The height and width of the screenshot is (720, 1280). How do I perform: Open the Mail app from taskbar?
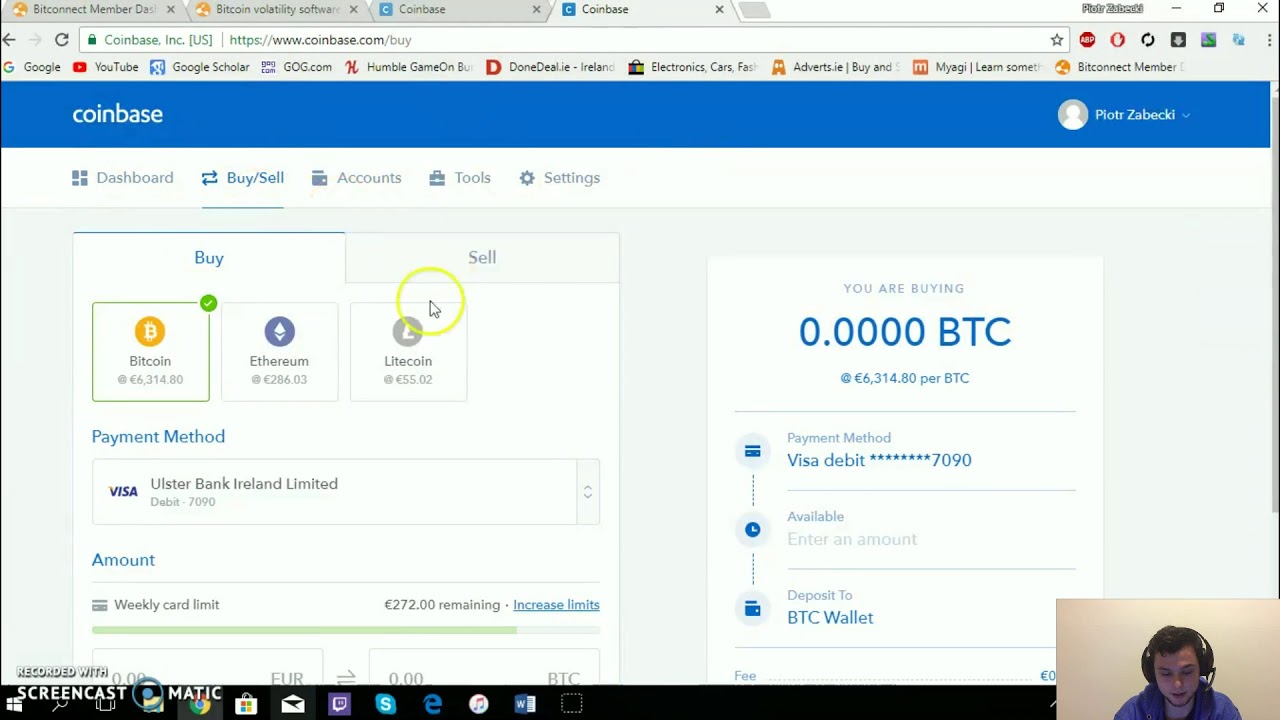pos(292,704)
